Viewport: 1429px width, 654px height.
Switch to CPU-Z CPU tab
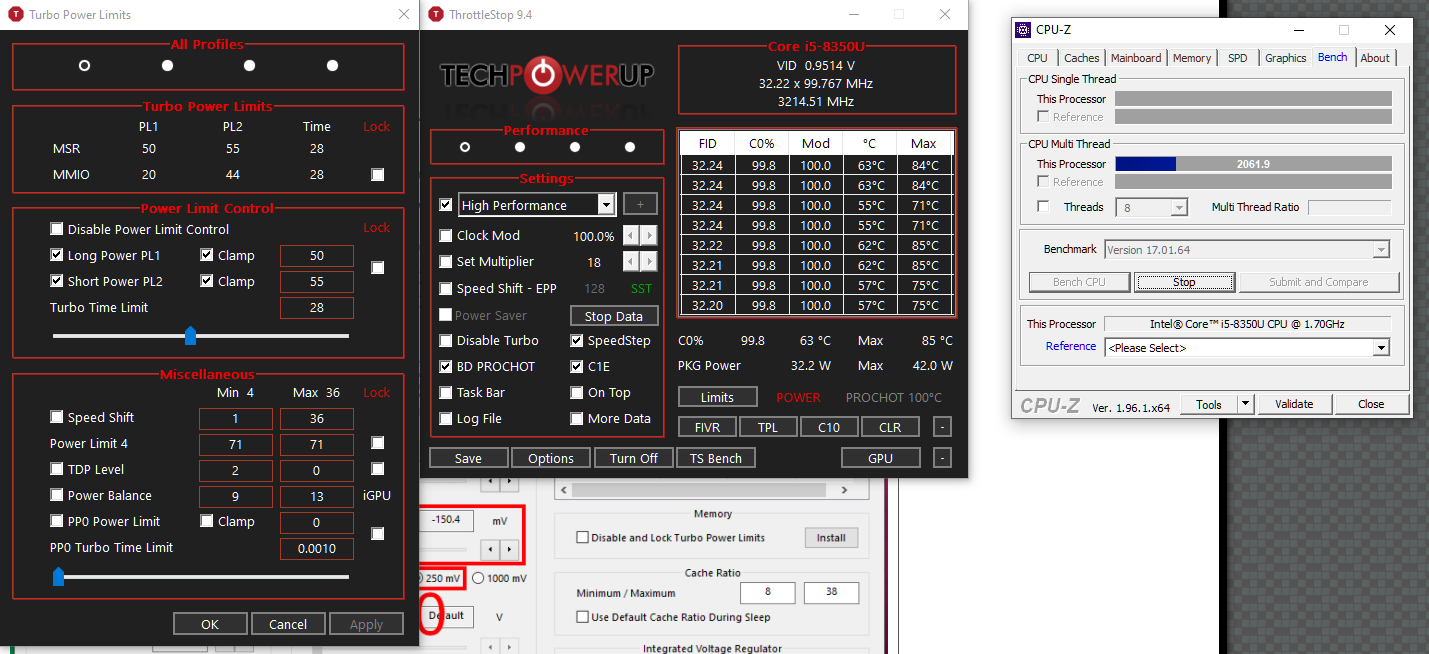pyautogui.click(x=1037, y=58)
